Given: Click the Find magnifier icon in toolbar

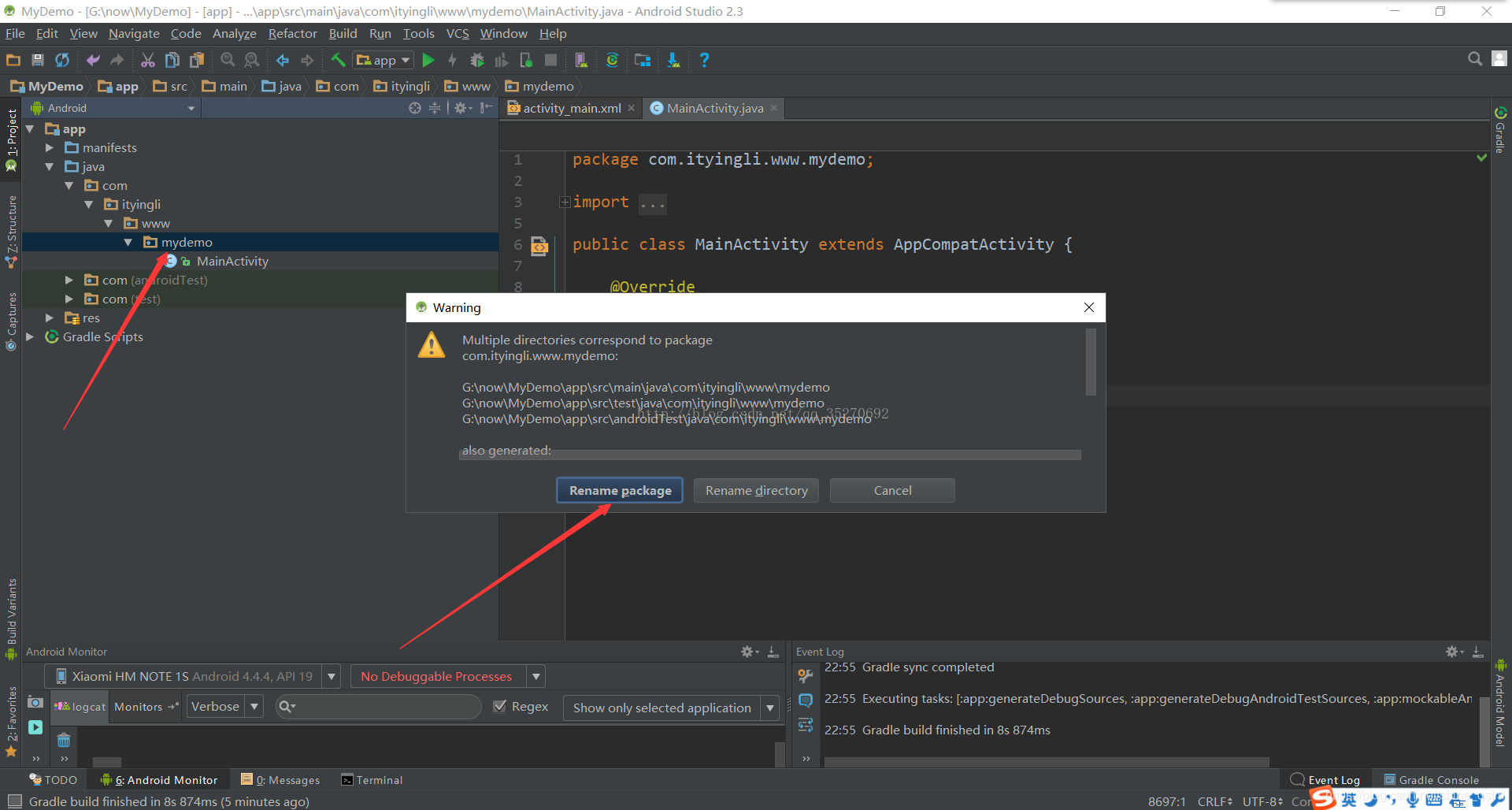Looking at the screenshot, I should pyautogui.click(x=228, y=60).
